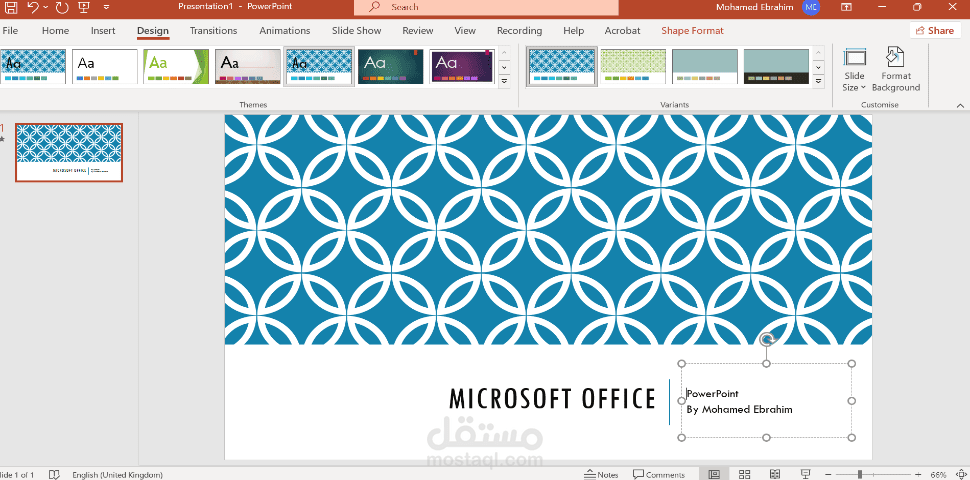Click the Share button

(x=935, y=30)
